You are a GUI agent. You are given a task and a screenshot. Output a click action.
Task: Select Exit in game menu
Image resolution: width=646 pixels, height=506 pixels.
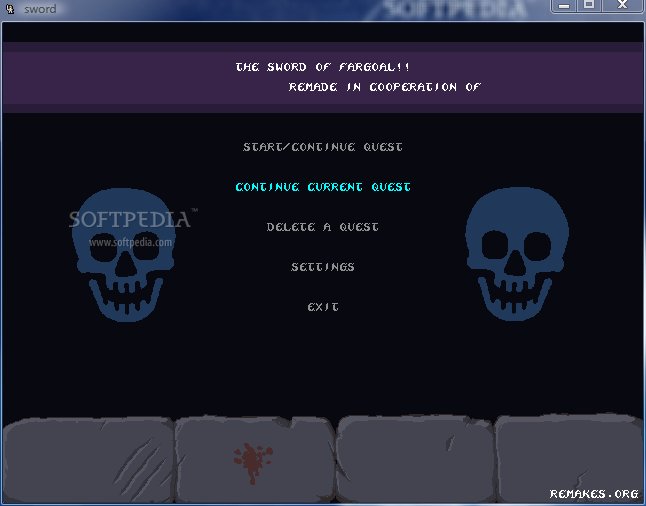[323, 307]
